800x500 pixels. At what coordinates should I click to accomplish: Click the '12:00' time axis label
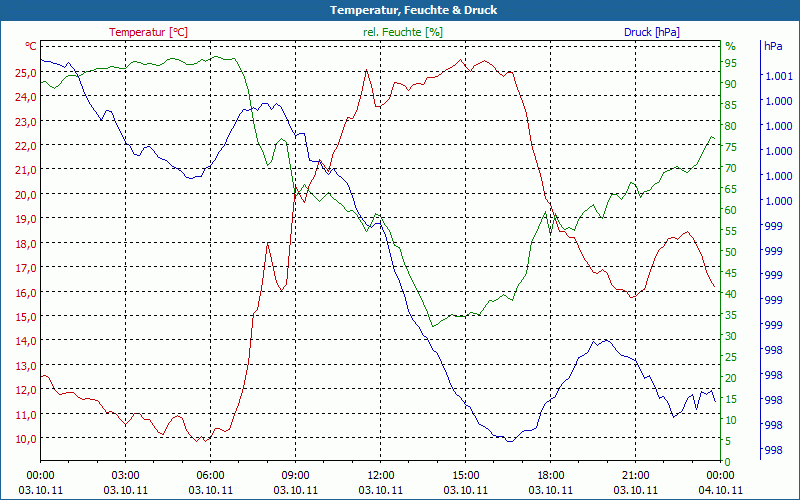click(381, 476)
